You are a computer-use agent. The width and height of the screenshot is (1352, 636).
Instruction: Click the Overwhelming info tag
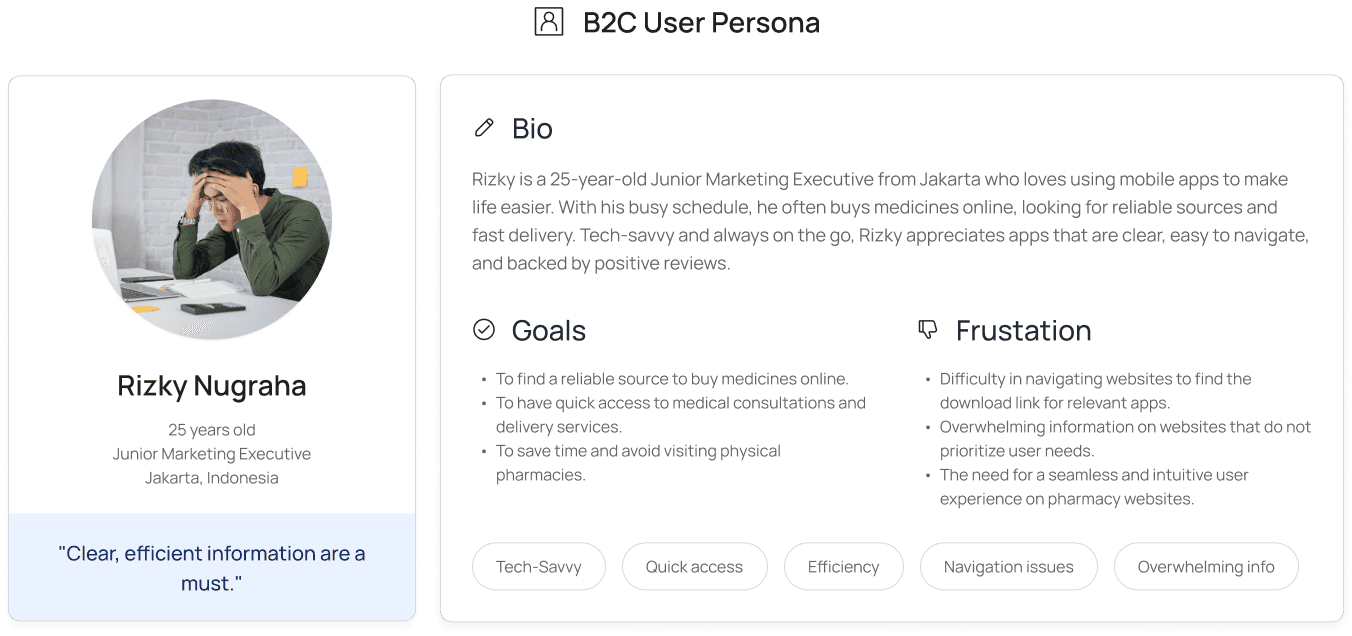click(x=1206, y=567)
